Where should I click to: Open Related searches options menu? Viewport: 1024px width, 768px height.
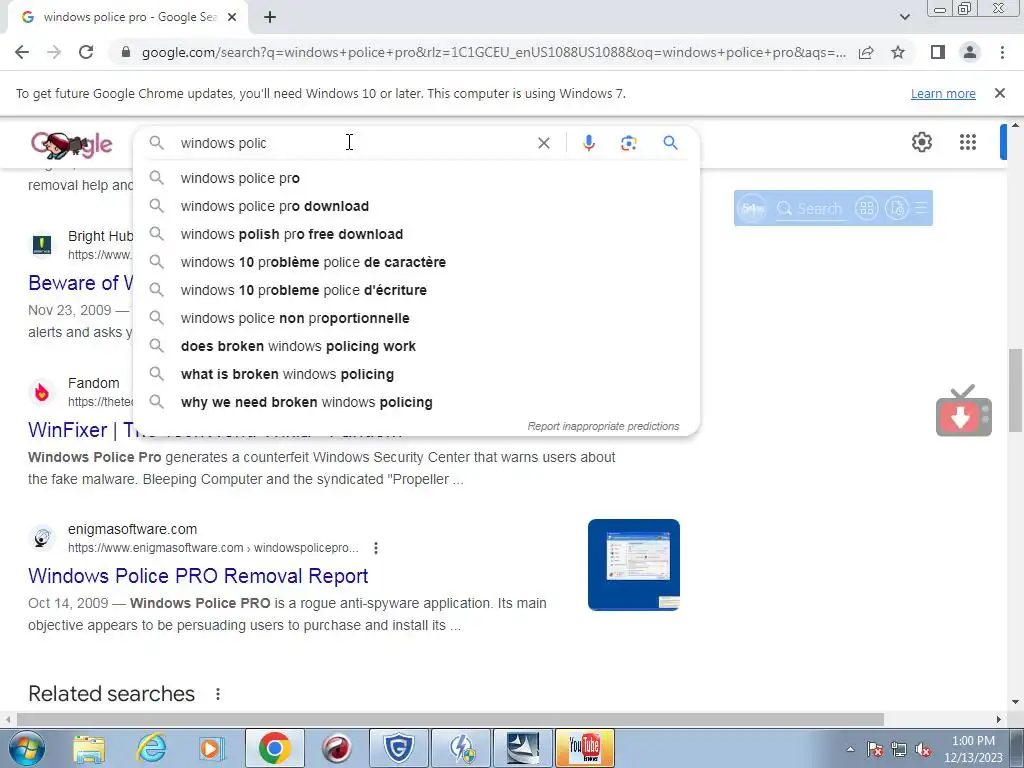(217, 694)
